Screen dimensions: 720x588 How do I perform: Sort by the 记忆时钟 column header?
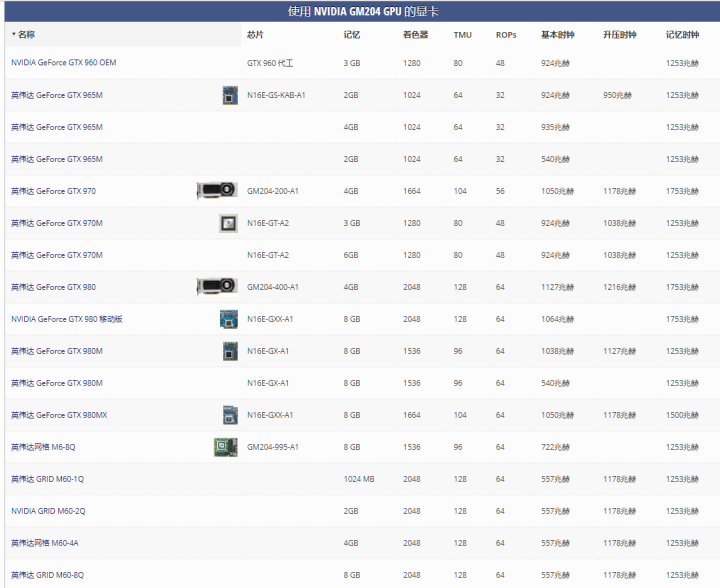(682, 34)
